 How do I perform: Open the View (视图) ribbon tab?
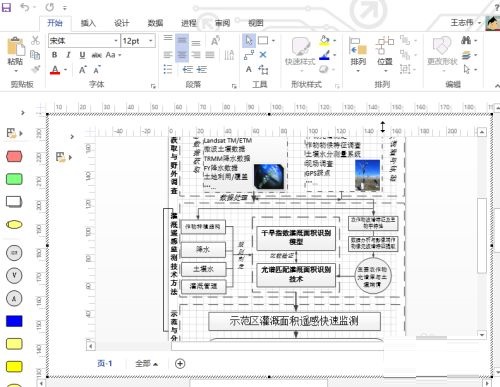[x=256, y=23]
